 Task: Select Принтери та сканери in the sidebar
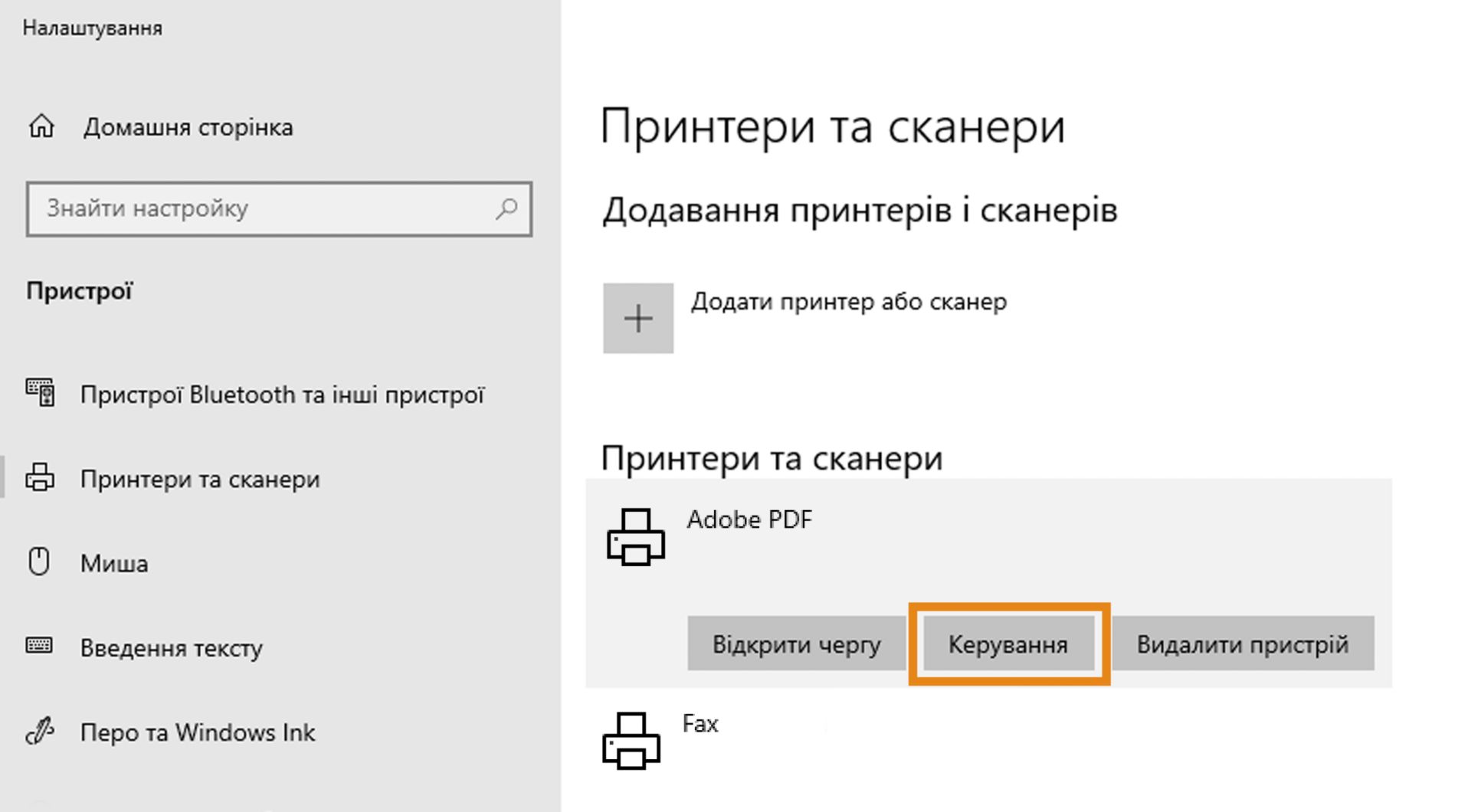coord(199,479)
